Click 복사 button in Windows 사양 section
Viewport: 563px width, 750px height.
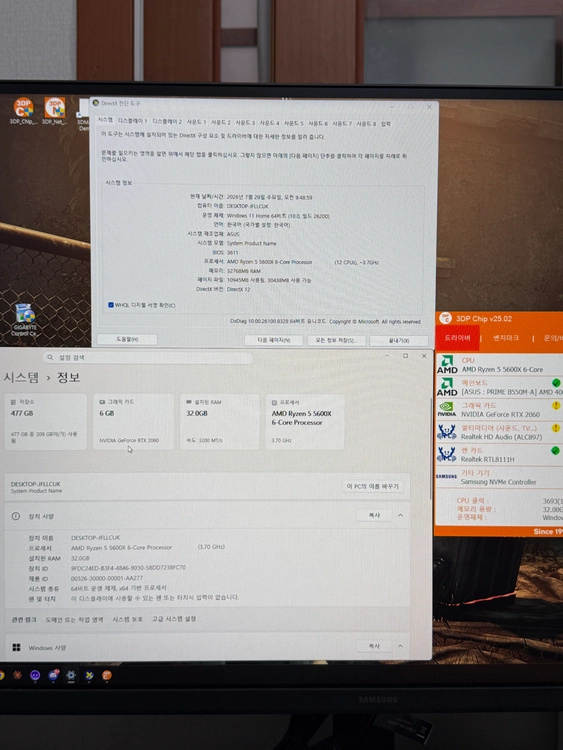tap(375, 646)
